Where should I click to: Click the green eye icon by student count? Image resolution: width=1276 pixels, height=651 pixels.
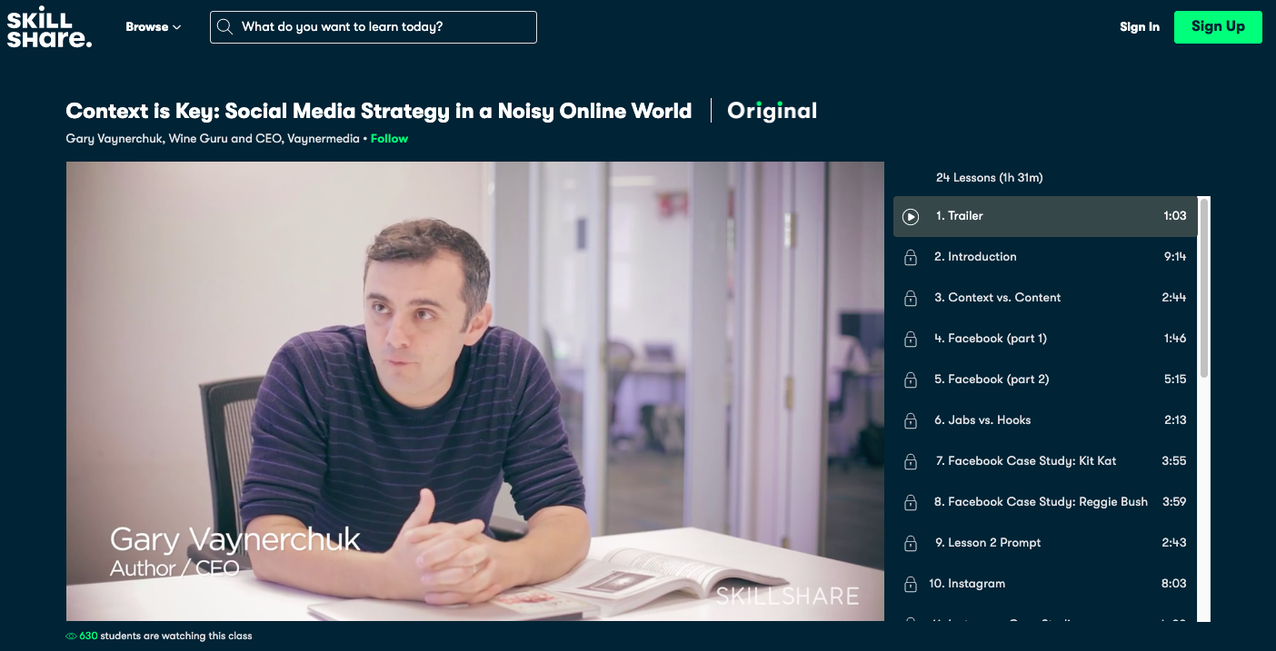pos(71,636)
